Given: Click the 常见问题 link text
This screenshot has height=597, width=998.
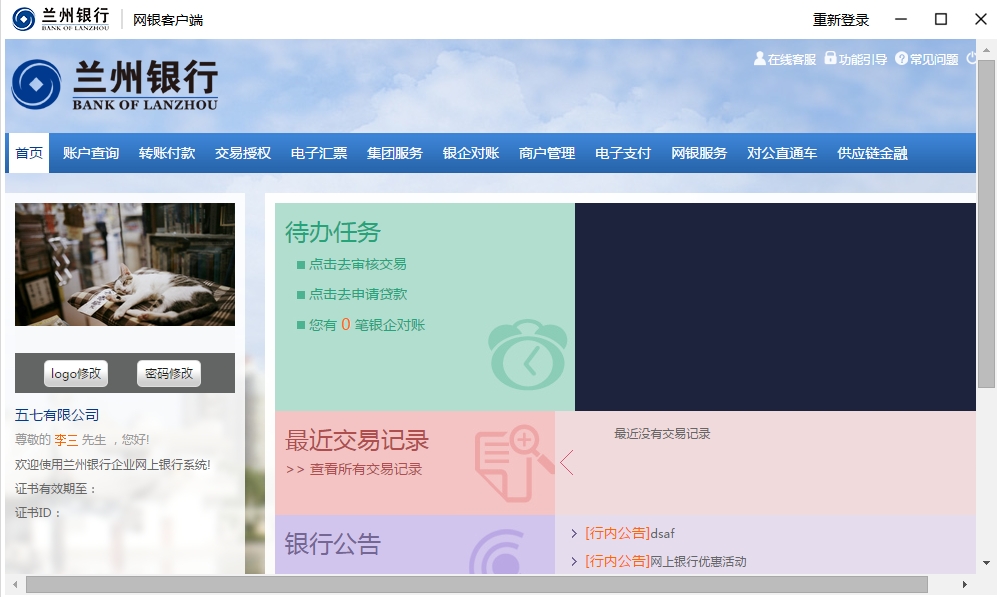Looking at the screenshot, I should pyautogui.click(x=934, y=59).
